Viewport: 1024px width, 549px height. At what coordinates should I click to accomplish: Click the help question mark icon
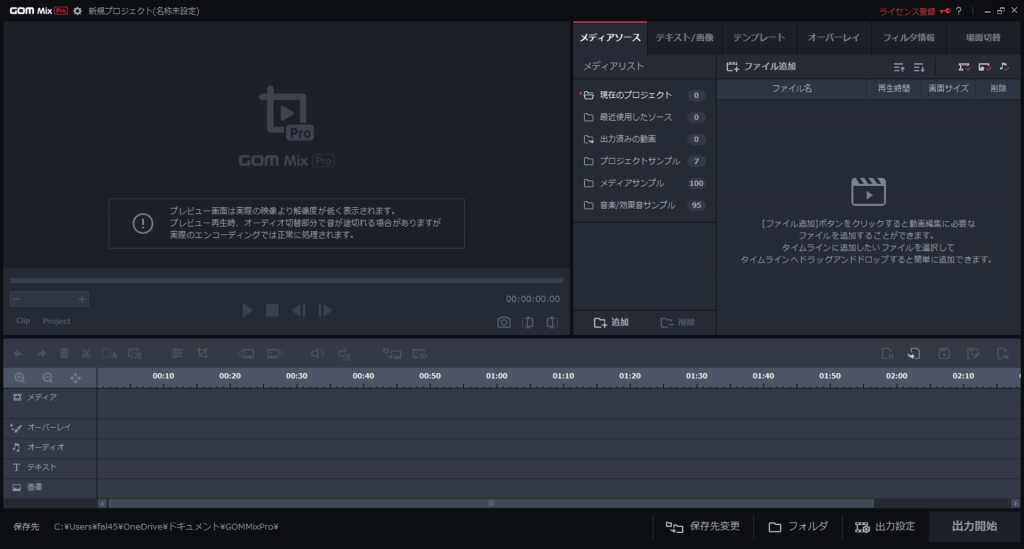point(958,10)
